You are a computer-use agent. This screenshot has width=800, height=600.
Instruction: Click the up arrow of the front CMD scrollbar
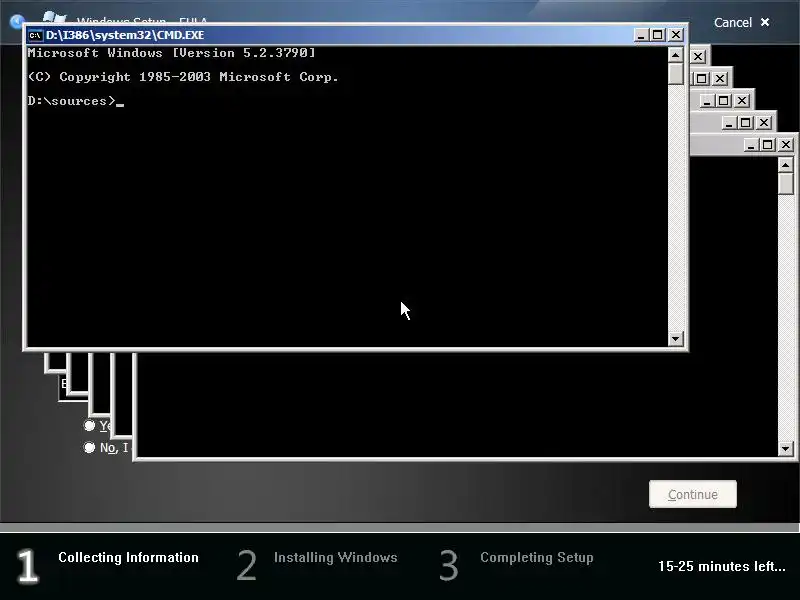676,55
